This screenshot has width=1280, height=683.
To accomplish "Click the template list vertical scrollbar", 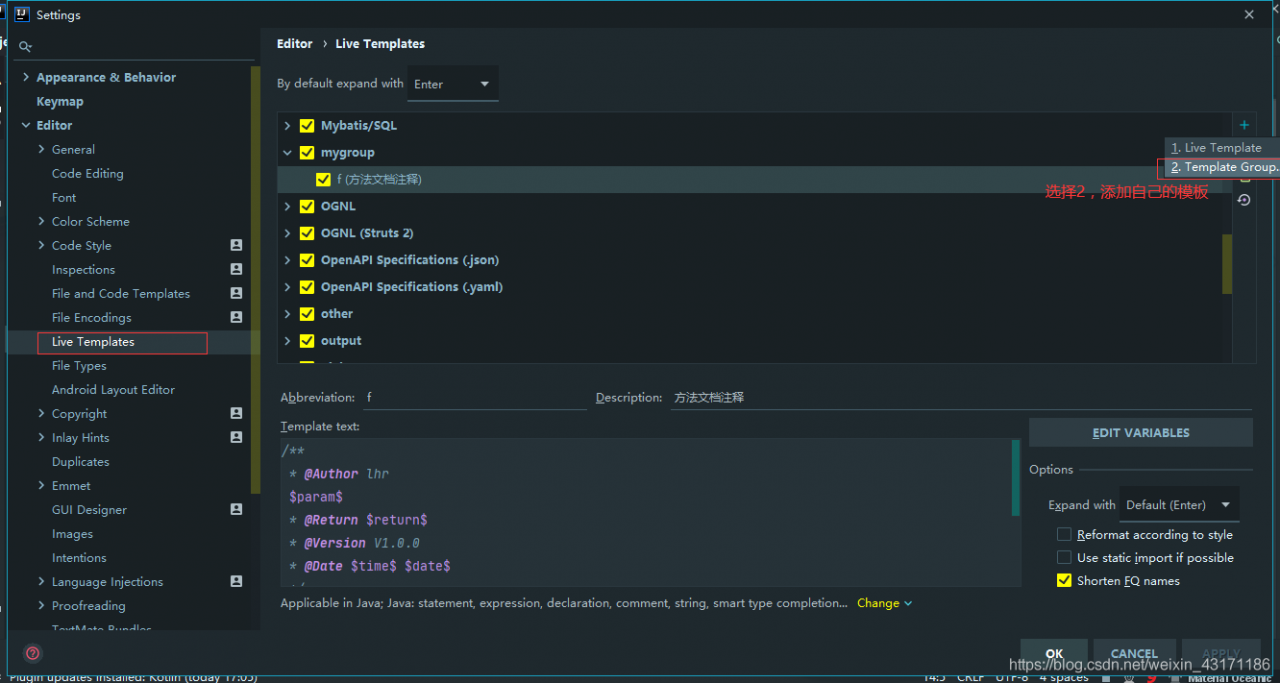I will (x=1227, y=265).
